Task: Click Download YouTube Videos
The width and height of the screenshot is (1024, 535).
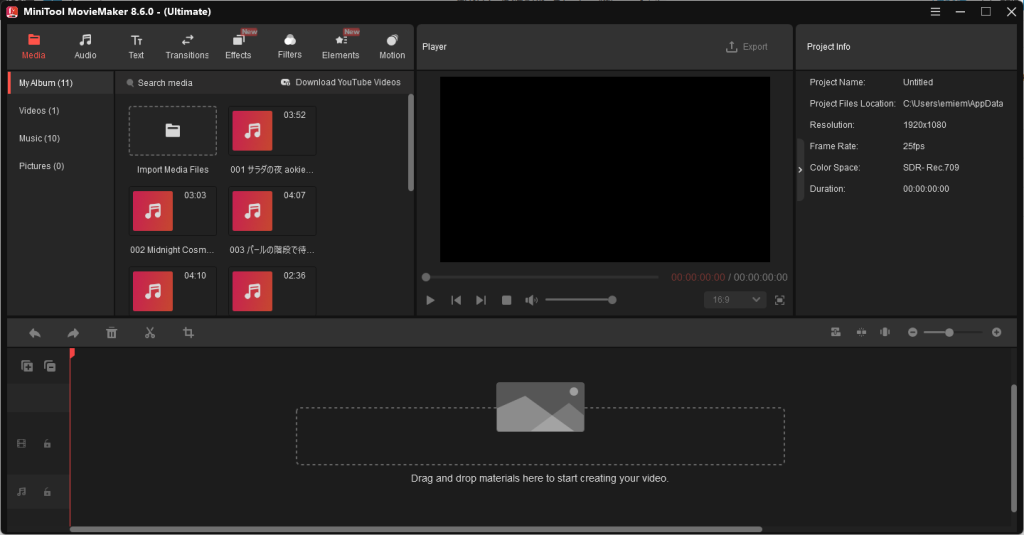Action: [340, 83]
